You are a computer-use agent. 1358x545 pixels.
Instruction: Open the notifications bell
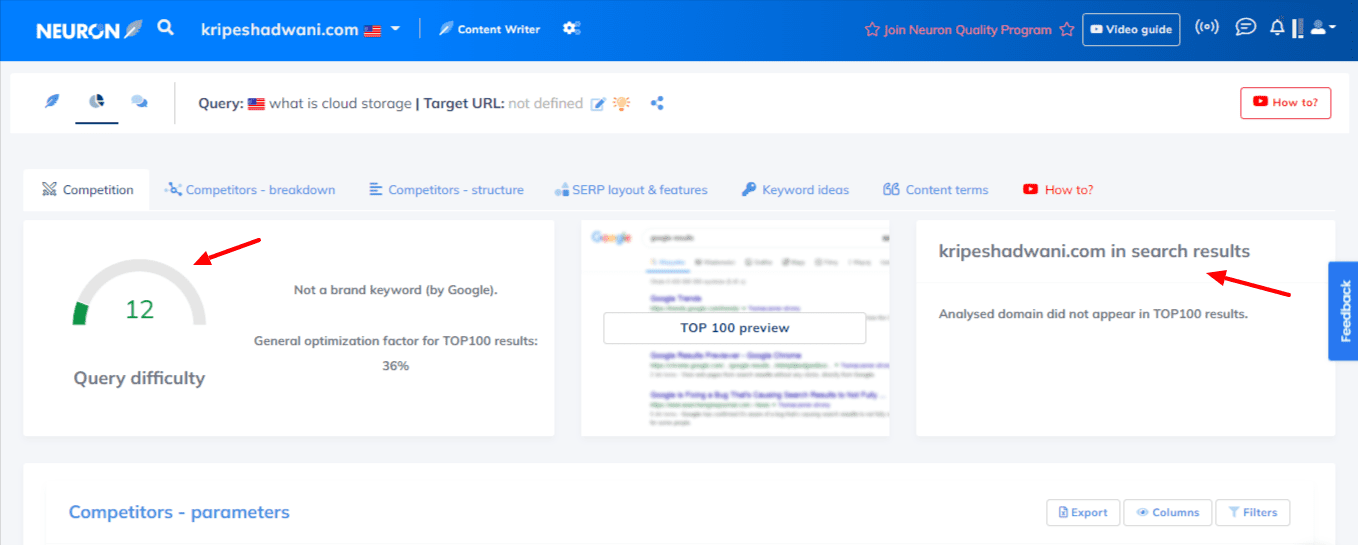pos(1277,27)
